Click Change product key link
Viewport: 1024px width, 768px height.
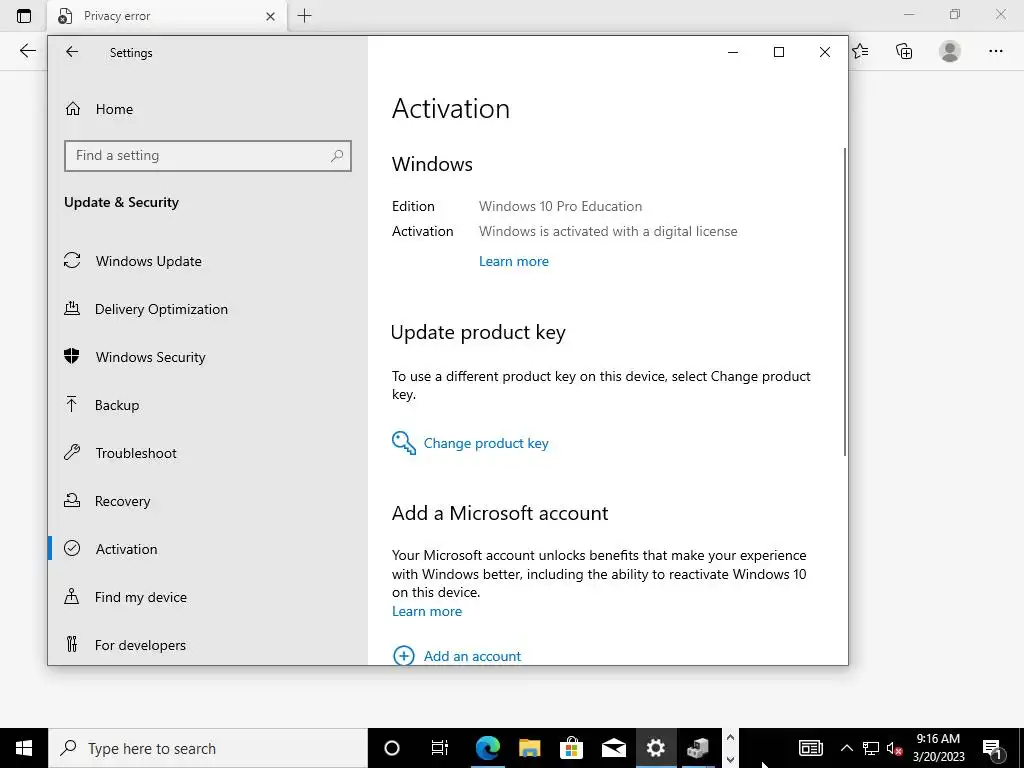486,443
